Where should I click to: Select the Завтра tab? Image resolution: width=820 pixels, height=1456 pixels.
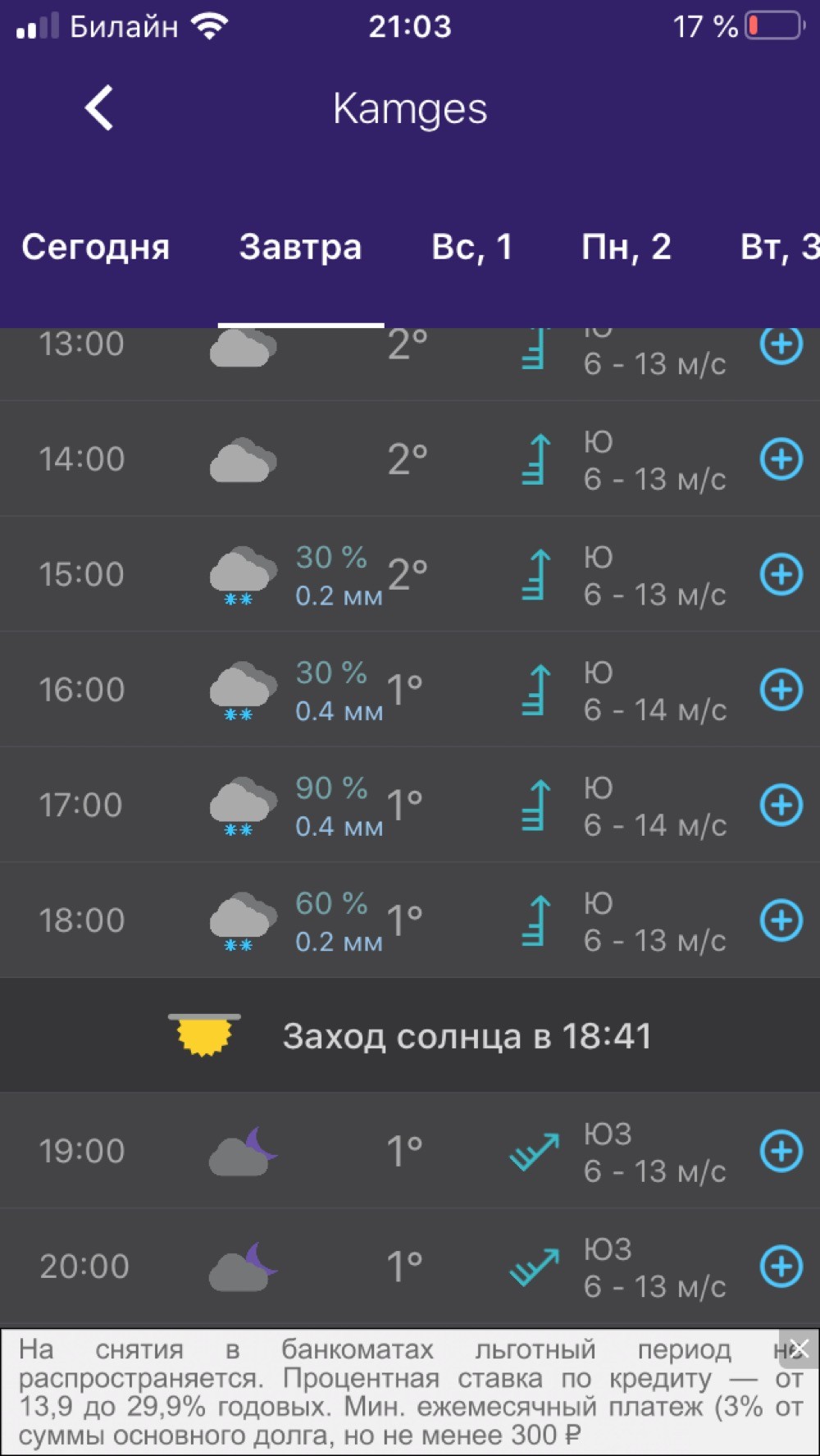tap(300, 247)
